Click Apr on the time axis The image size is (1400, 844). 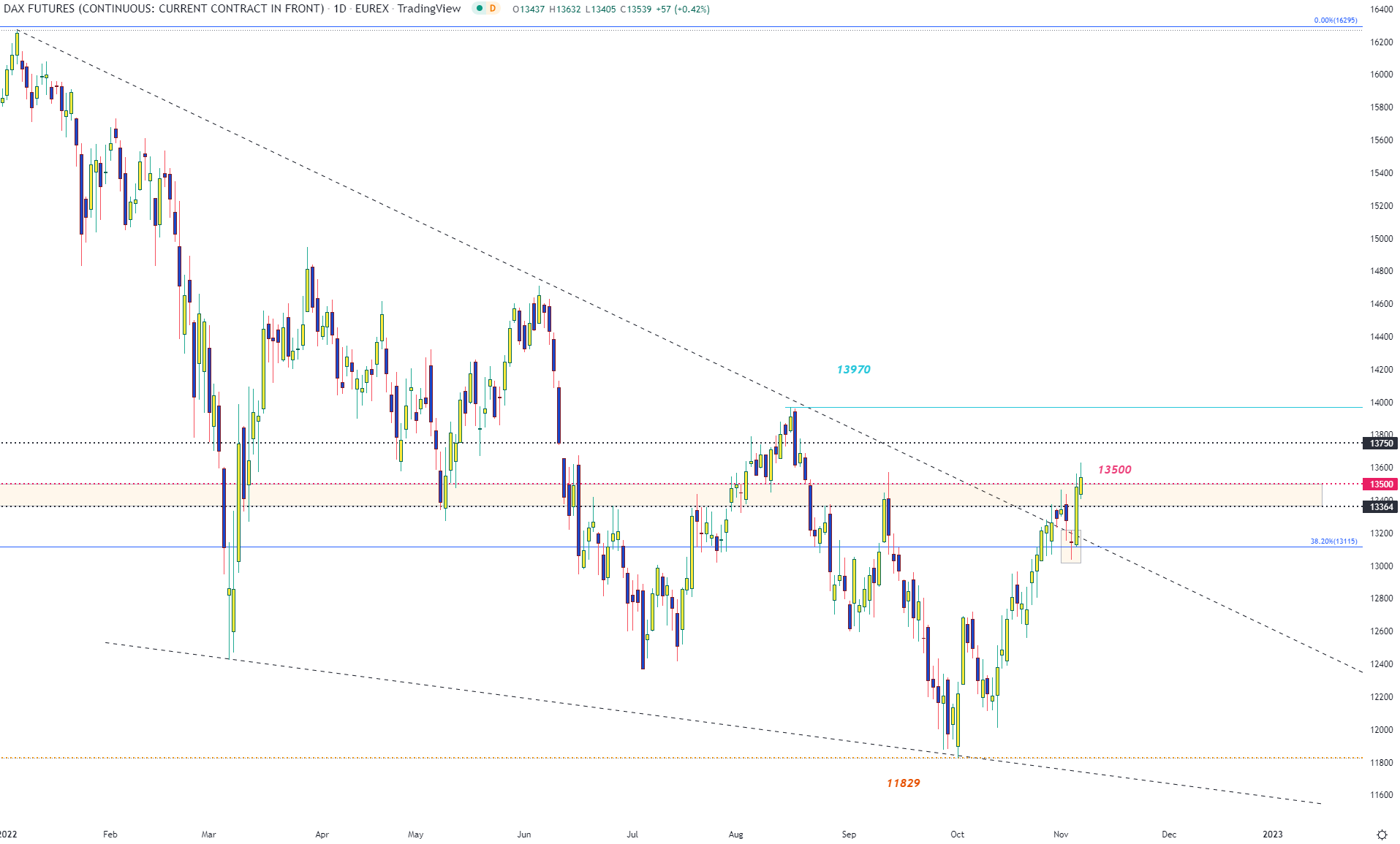(322, 835)
